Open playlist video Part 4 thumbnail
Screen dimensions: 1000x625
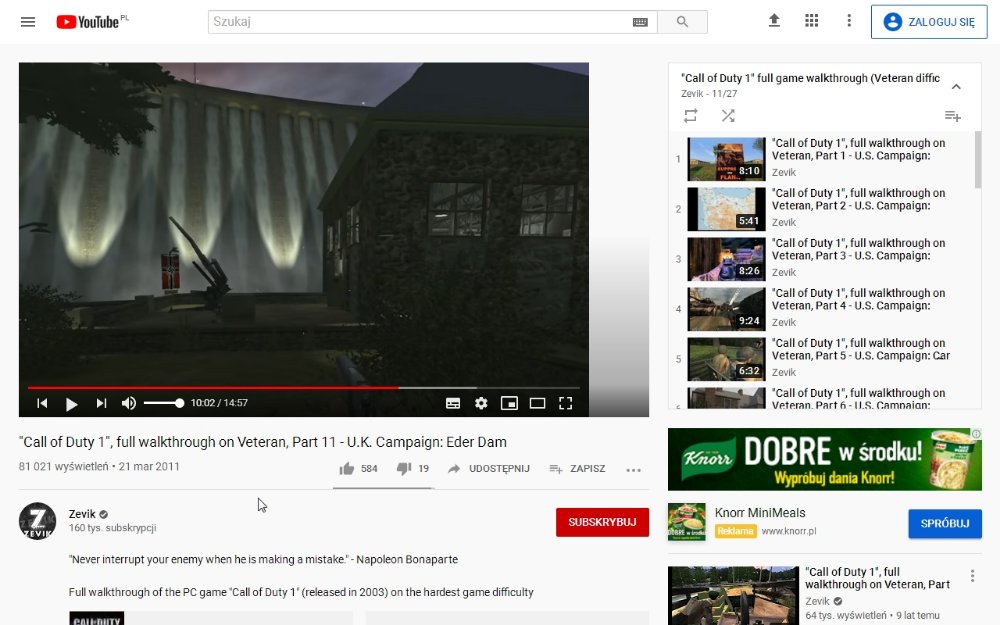point(726,309)
